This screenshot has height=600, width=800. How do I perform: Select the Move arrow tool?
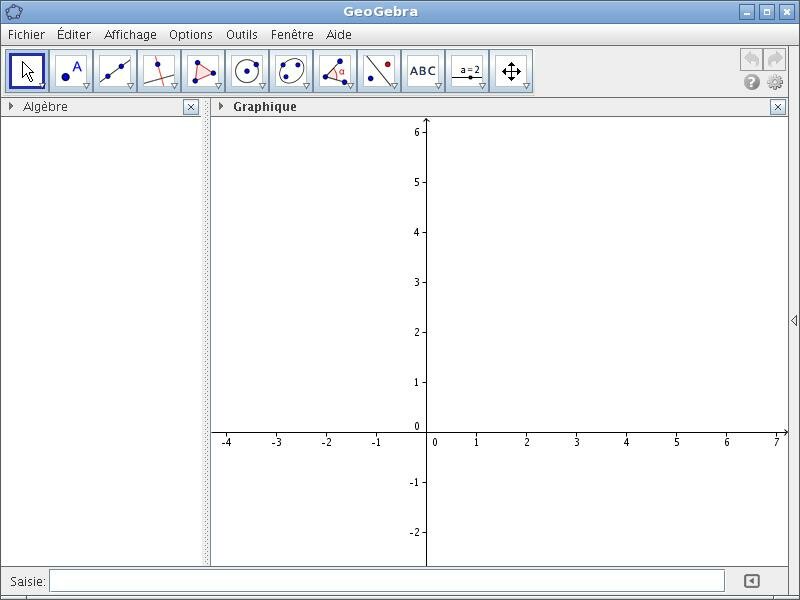[x=27, y=71]
